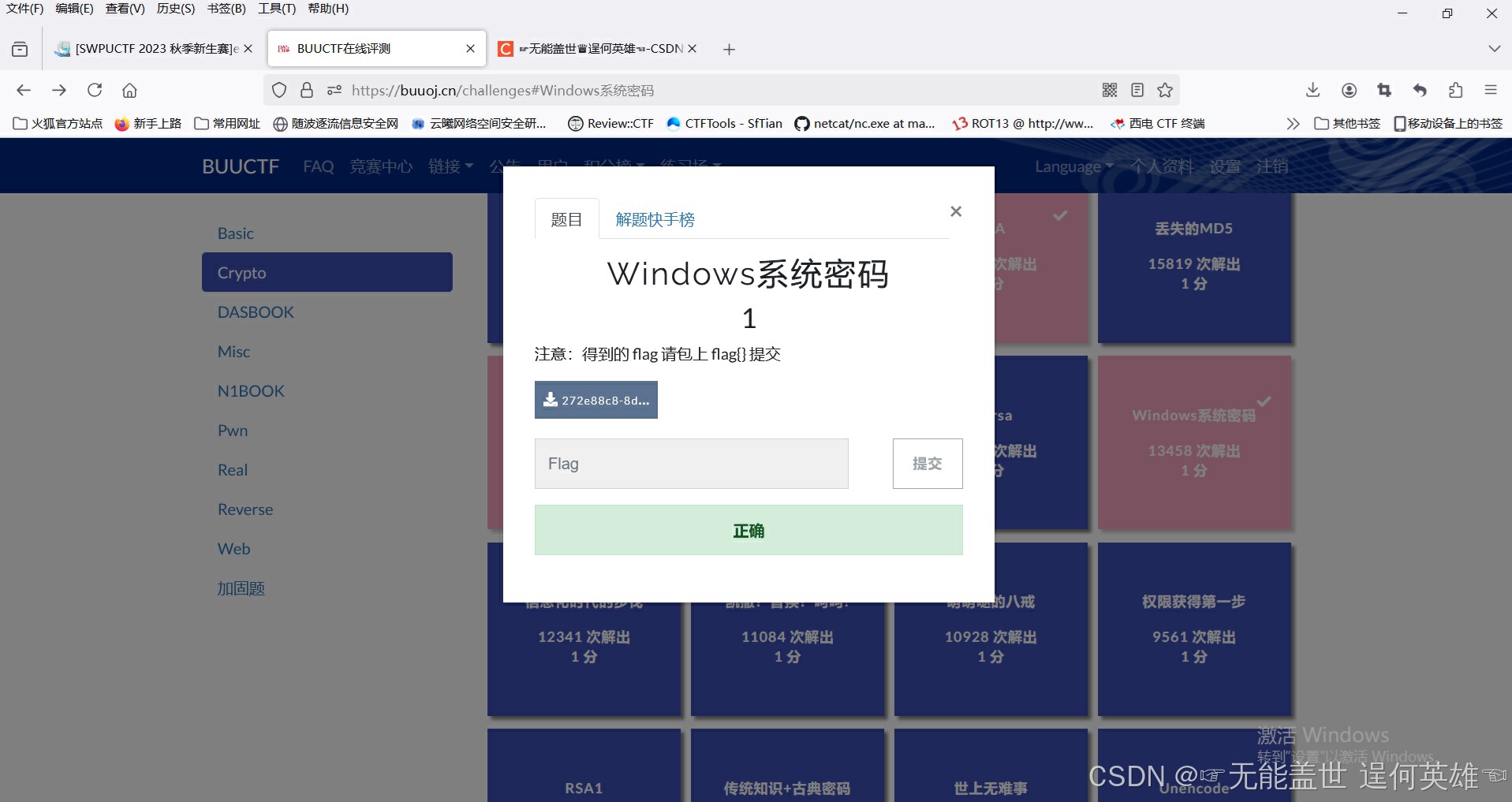Image resolution: width=1512 pixels, height=802 pixels.
Task: Take a screenshot with the crop icon
Action: pos(1384,90)
